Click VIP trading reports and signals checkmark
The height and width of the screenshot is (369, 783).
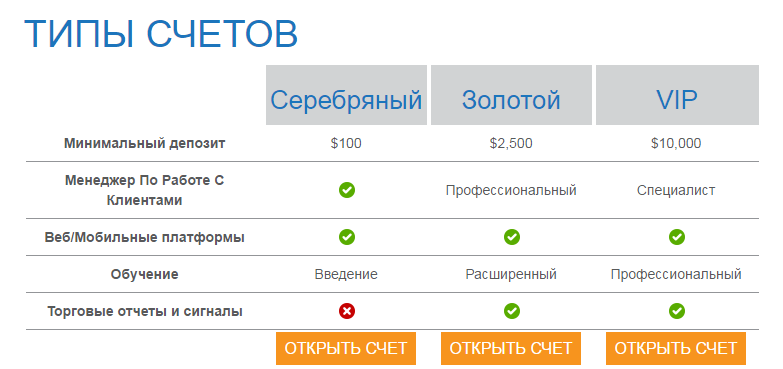coord(677,312)
